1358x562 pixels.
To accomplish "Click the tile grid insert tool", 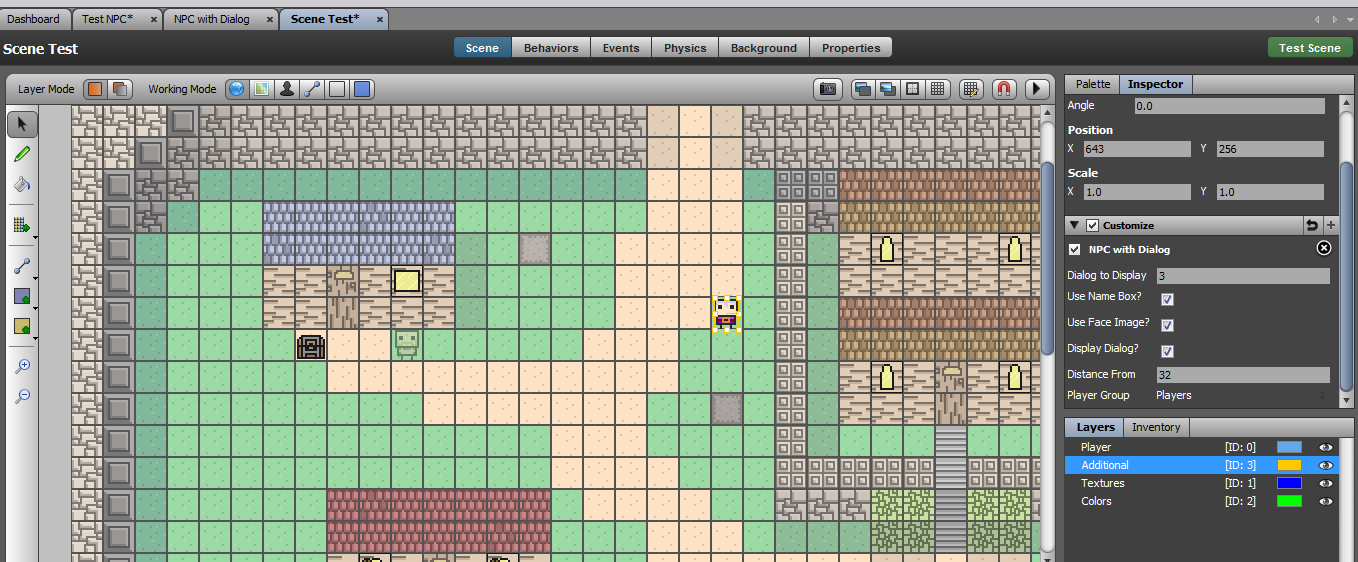I will (20, 225).
